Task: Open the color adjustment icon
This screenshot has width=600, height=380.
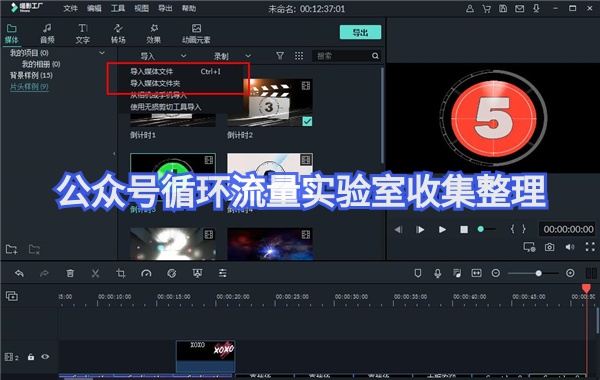Action: (172, 273)
